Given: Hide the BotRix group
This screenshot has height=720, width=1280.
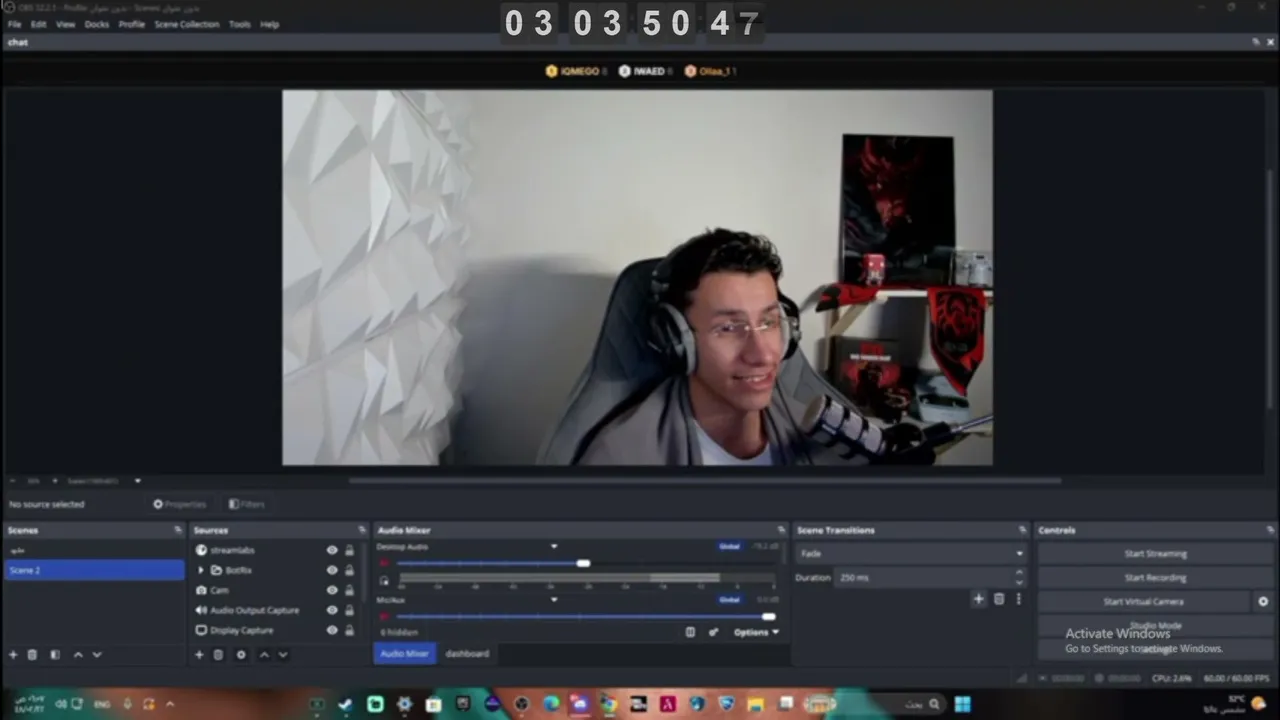Looking at the screenshot, I should [332, 570].
